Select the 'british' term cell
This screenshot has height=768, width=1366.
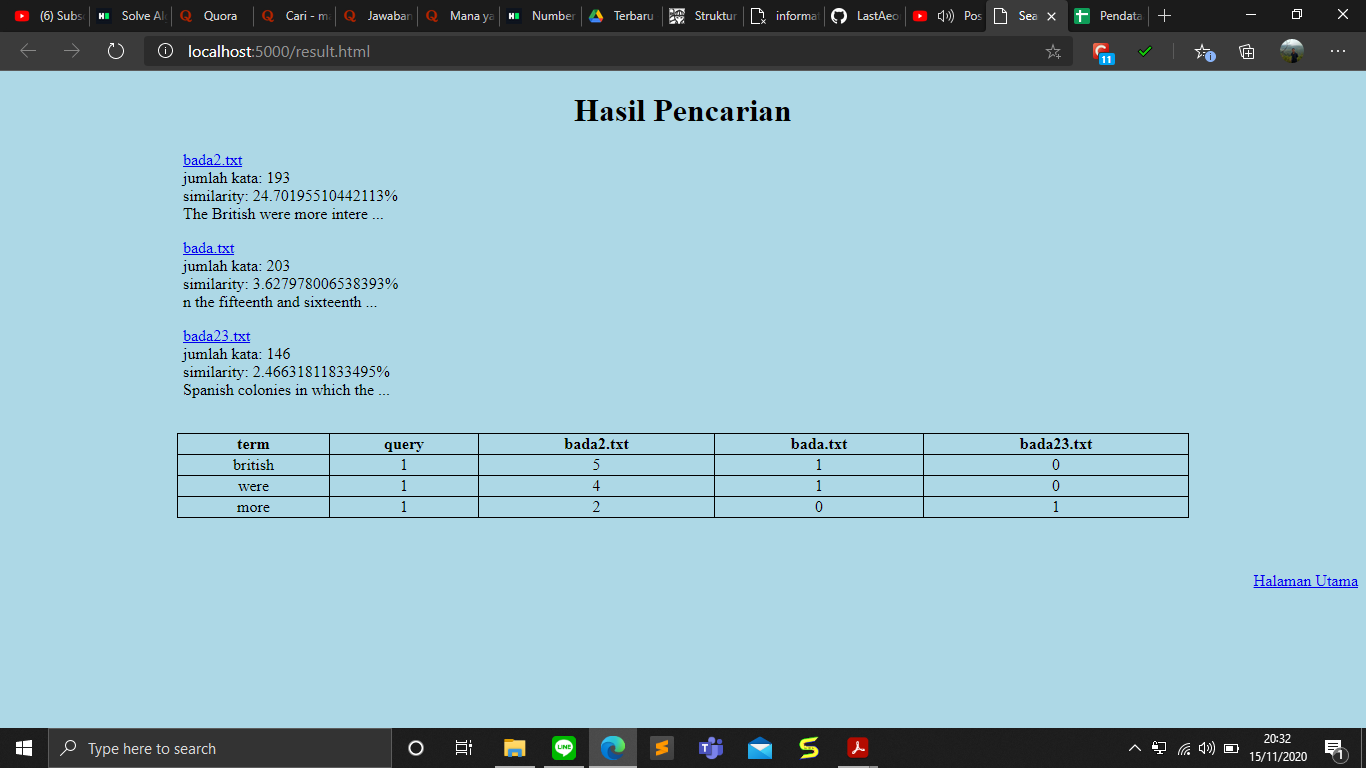click(x=253, y=465)
